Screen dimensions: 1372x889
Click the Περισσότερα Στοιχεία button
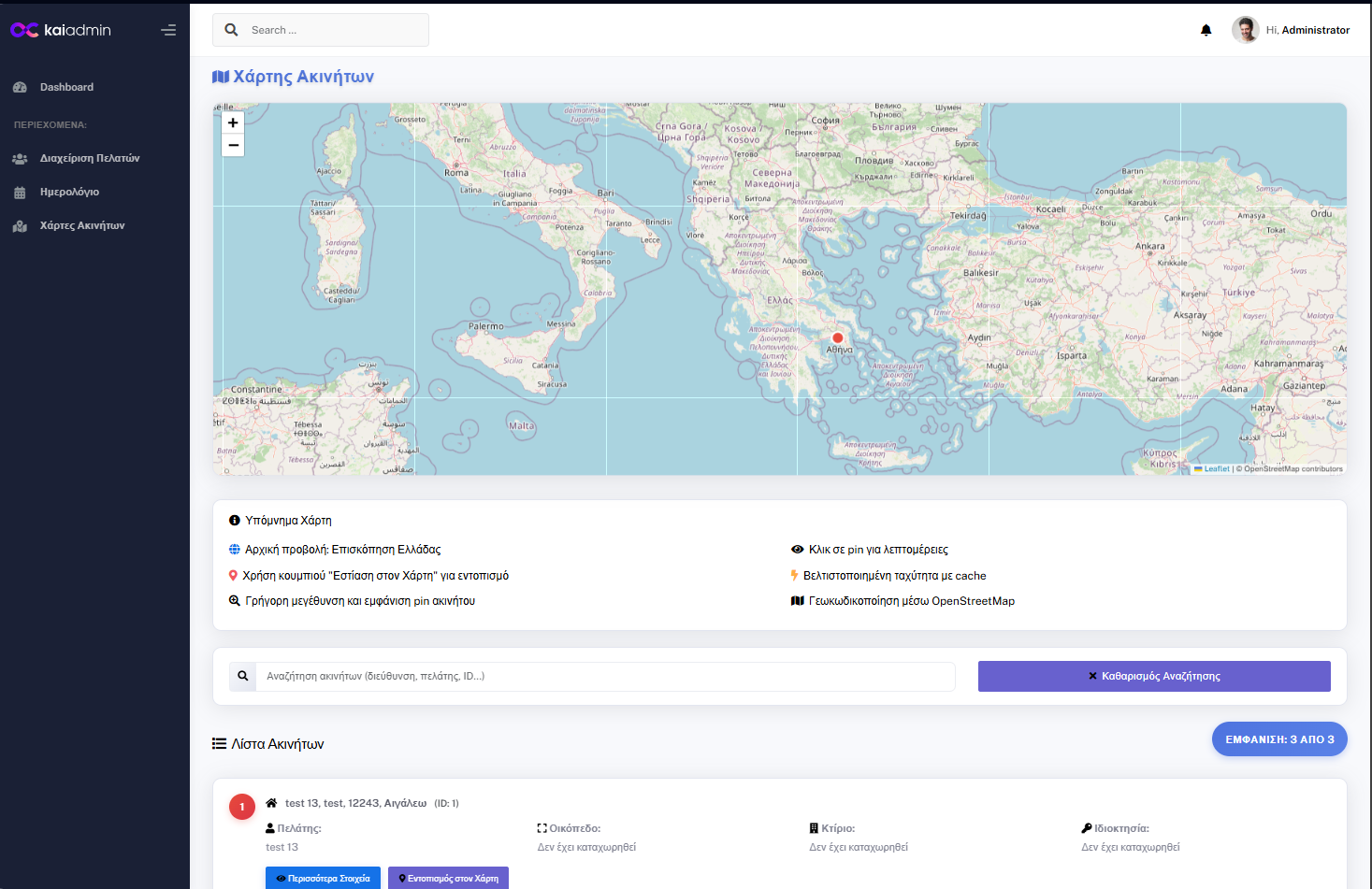(323, 878)
